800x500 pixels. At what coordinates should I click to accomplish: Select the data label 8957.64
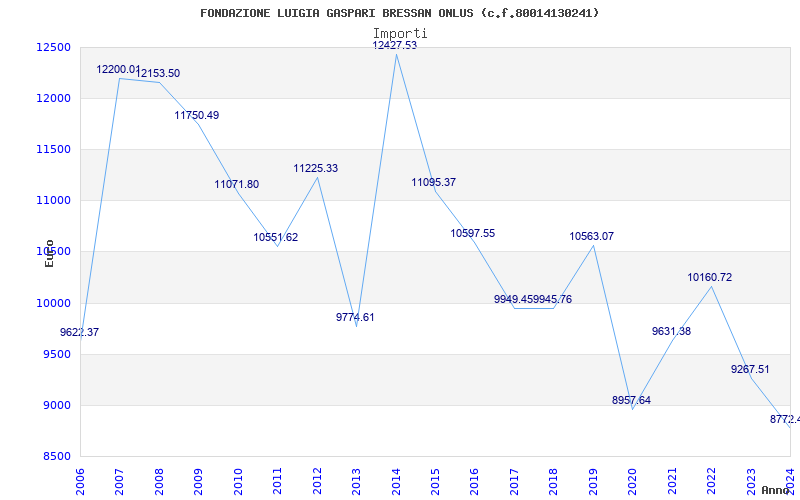click(x=632, y=401)
